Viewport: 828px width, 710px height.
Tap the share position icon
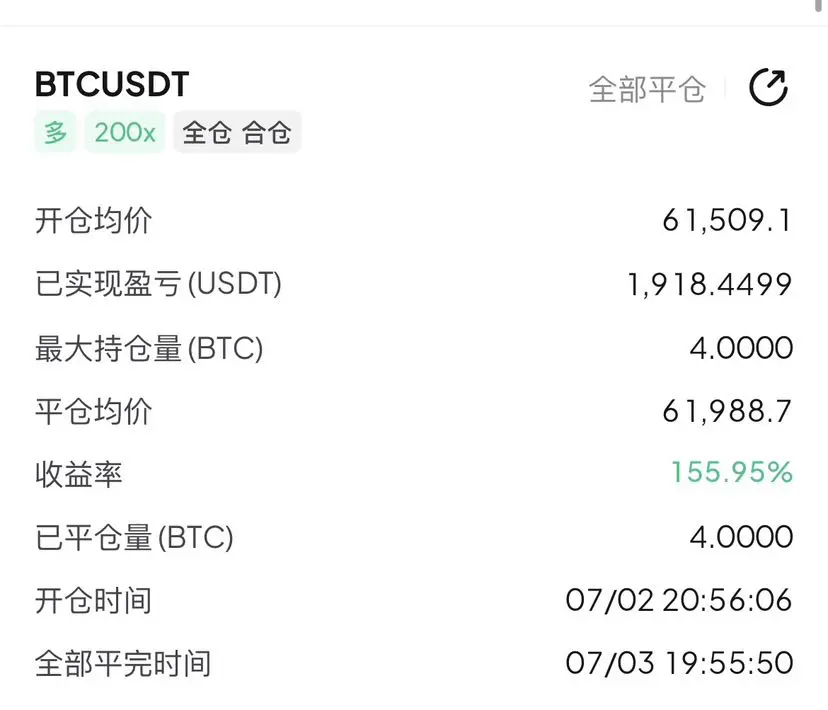[768, 87]
